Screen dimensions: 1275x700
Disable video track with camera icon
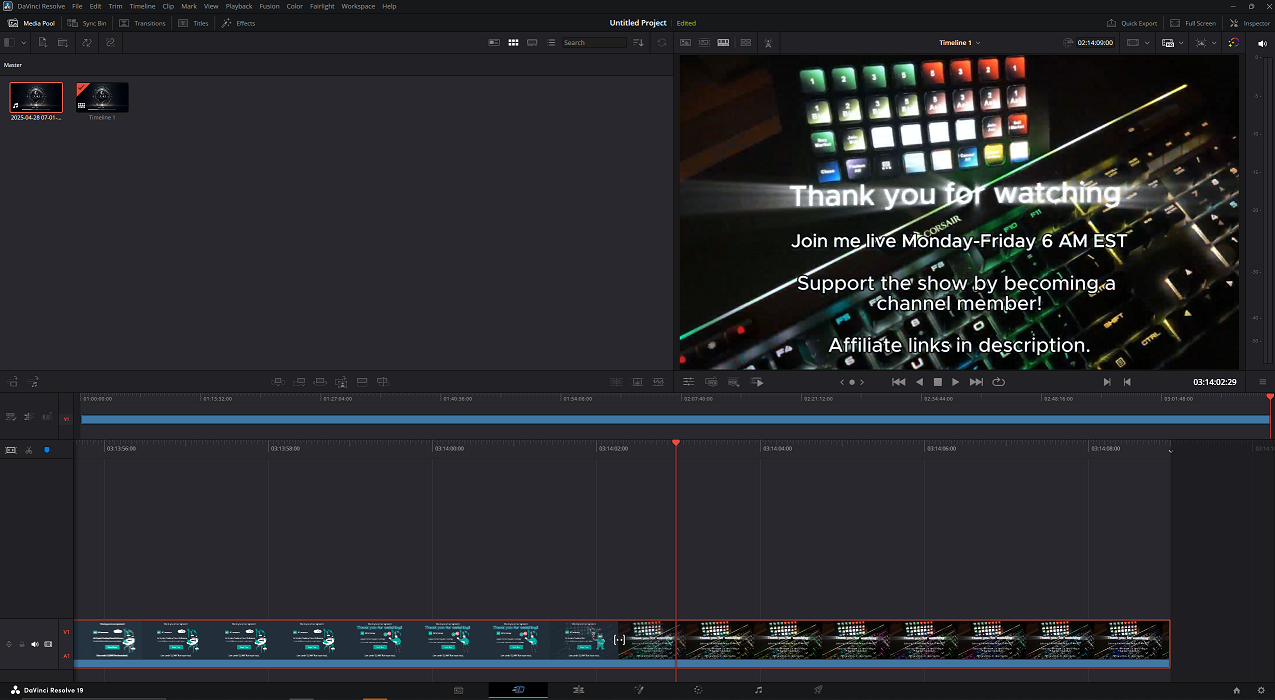[48, 644]
